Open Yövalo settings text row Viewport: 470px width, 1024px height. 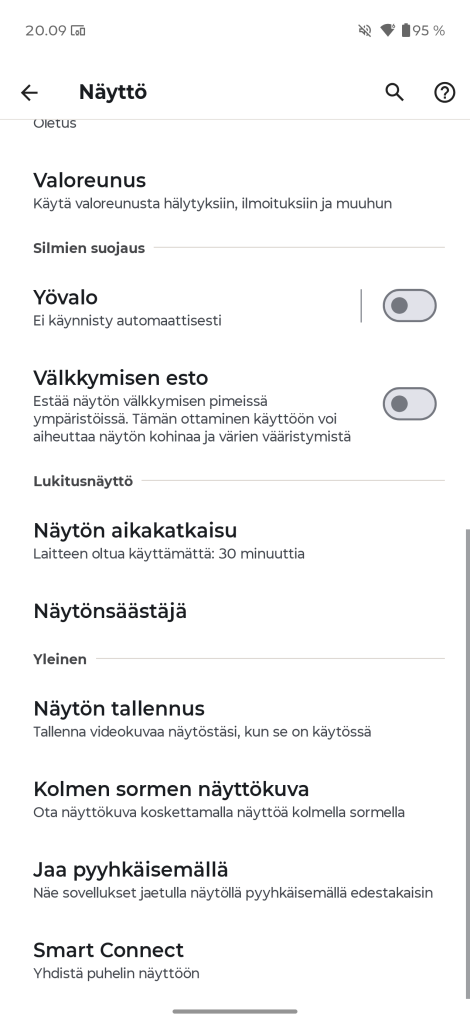[189, 306]
